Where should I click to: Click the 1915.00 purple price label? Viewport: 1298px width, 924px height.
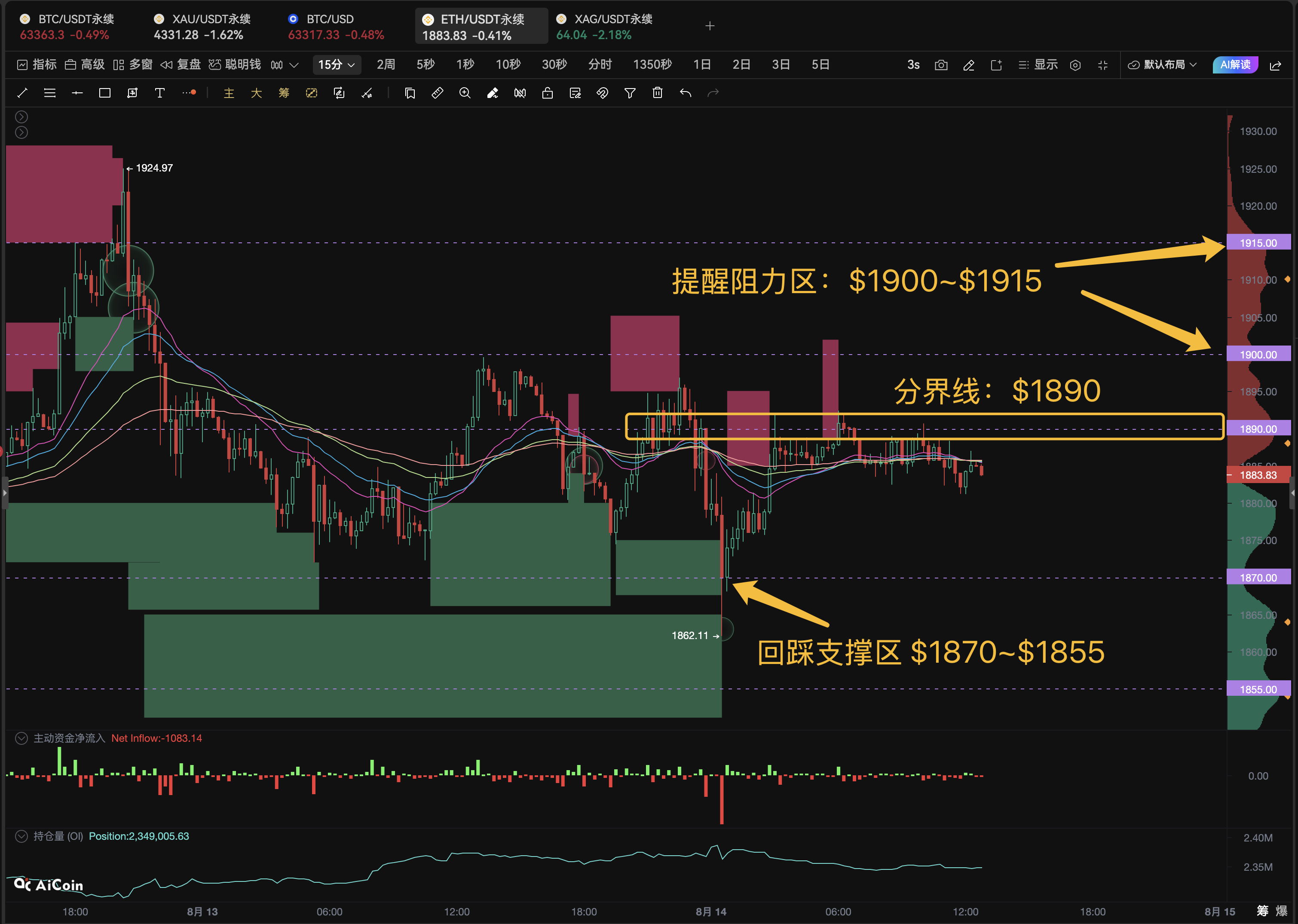[1258, 243]
